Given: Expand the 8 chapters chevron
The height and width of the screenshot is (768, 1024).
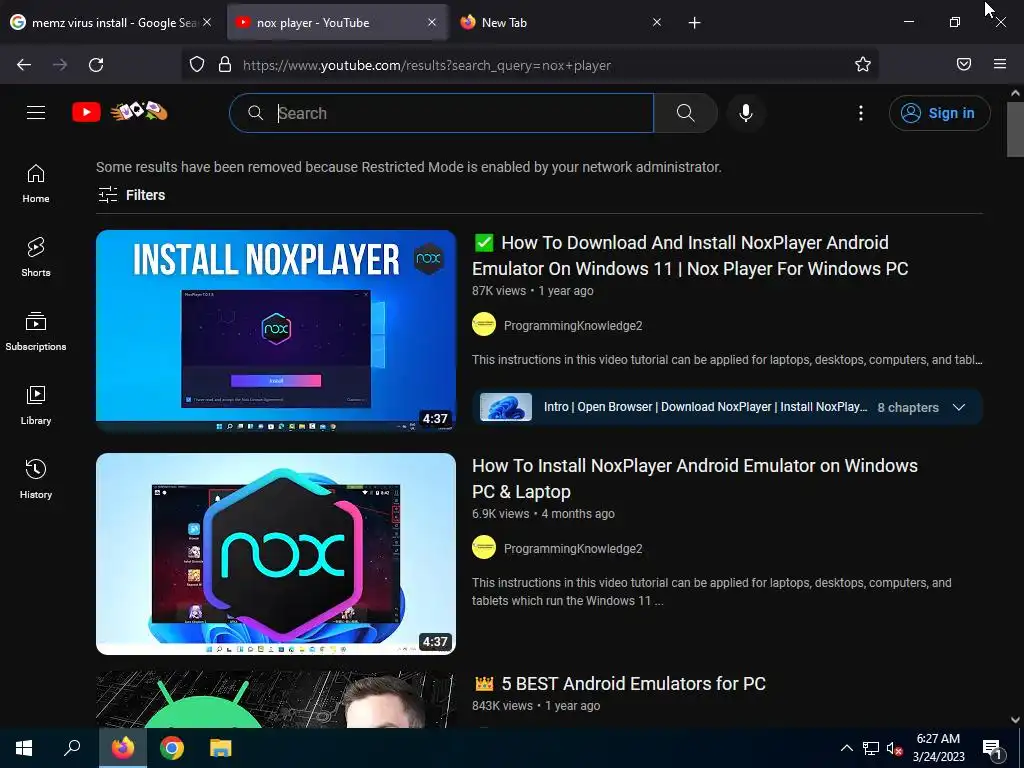Looking at the screenshot, I should coord(959,407).
